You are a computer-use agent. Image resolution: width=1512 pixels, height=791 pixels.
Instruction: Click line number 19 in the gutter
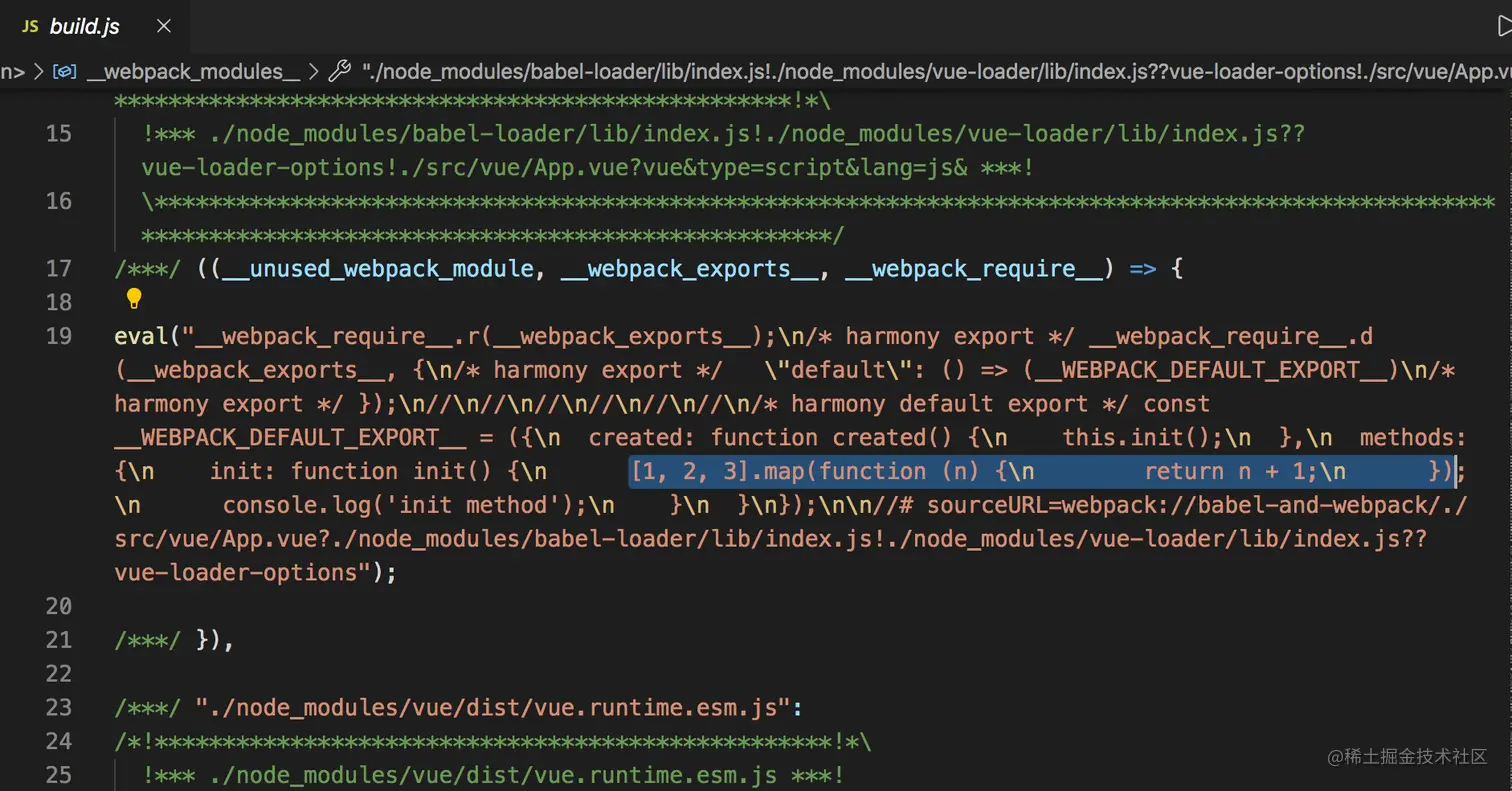click(59, 336)
